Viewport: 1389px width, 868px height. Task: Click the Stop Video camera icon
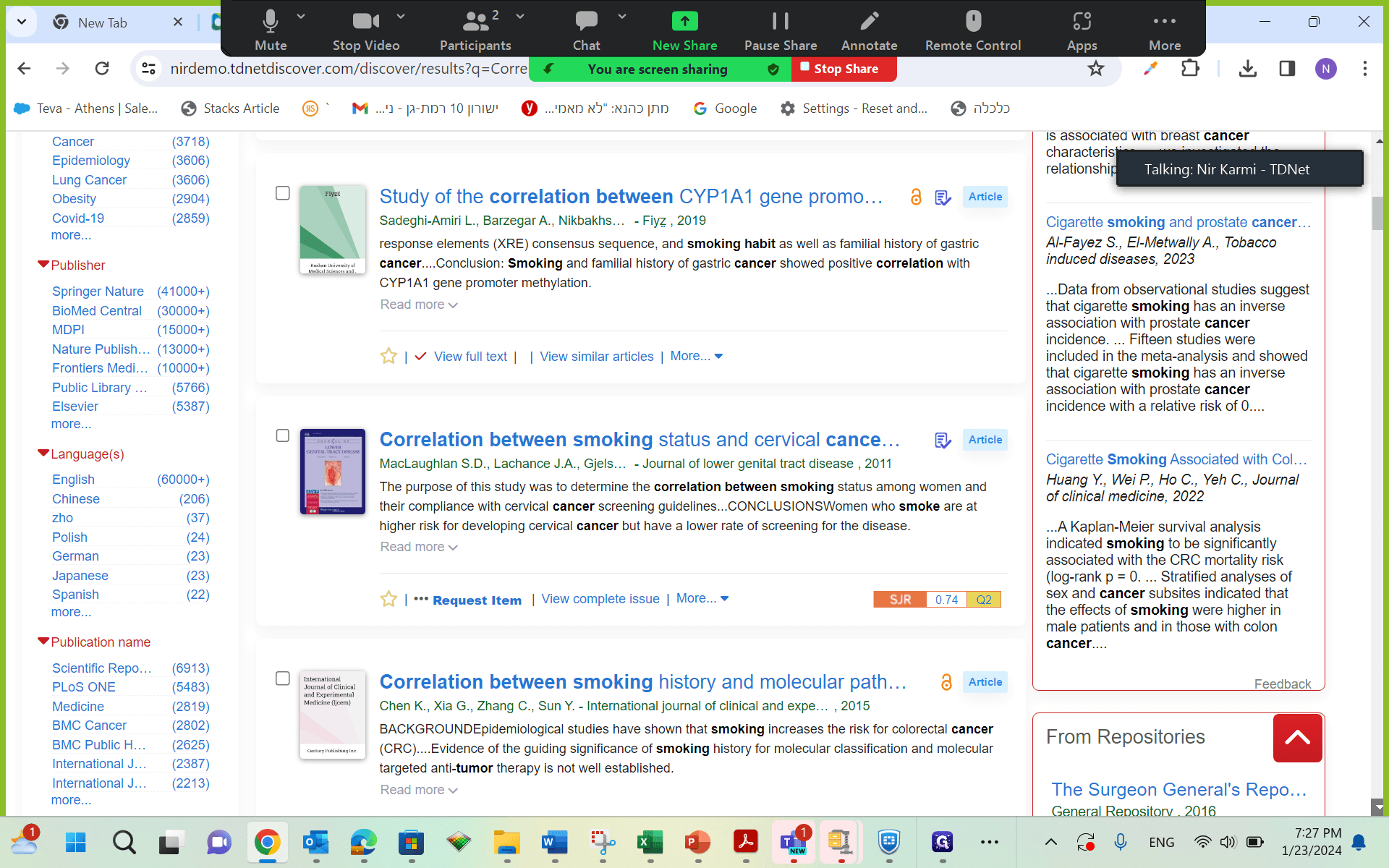click(x=365, y=22)
